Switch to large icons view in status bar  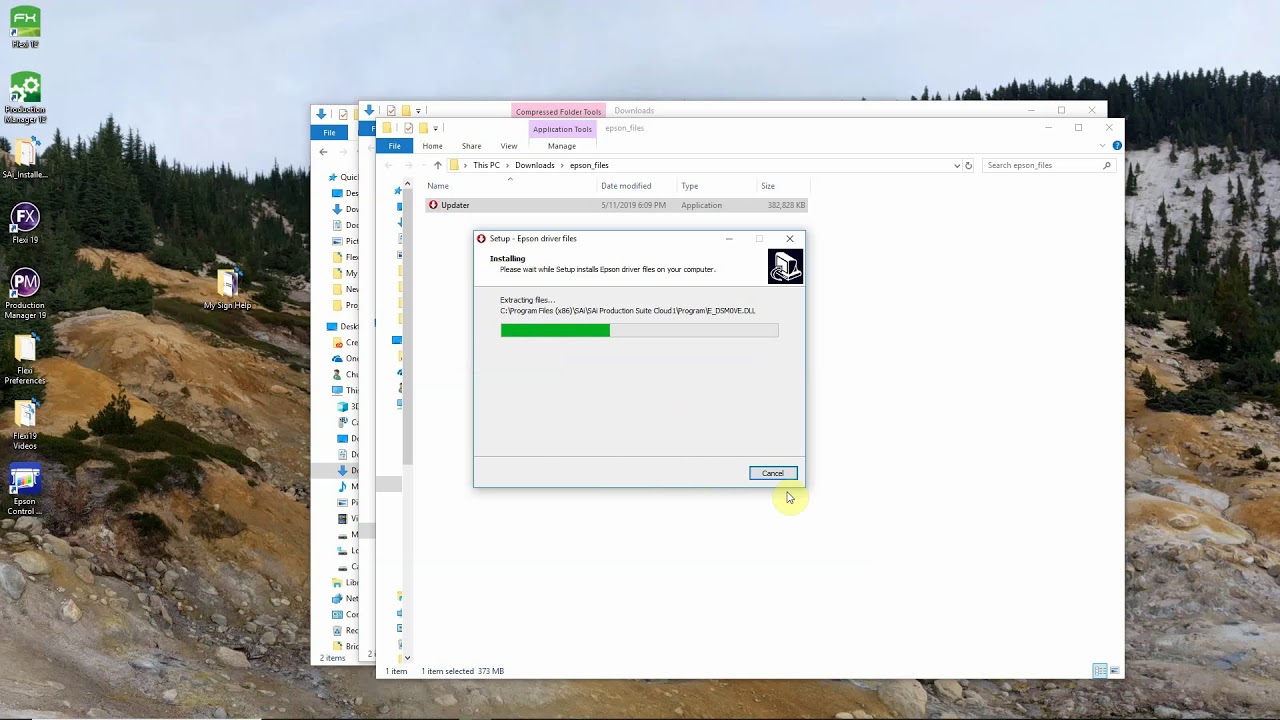pos(1114,671)
